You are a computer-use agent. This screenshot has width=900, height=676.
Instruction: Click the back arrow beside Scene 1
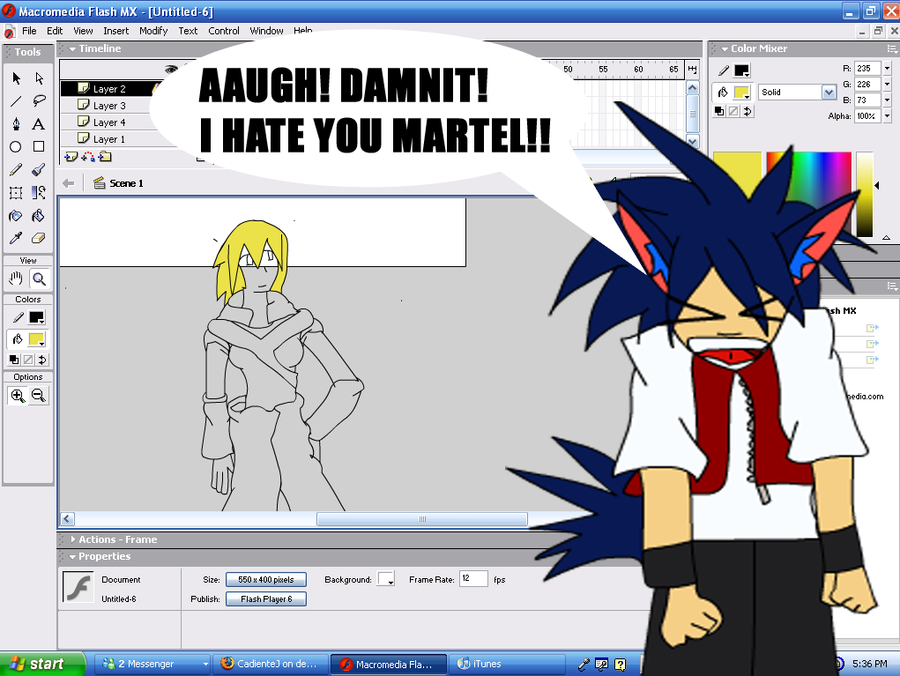68,183
